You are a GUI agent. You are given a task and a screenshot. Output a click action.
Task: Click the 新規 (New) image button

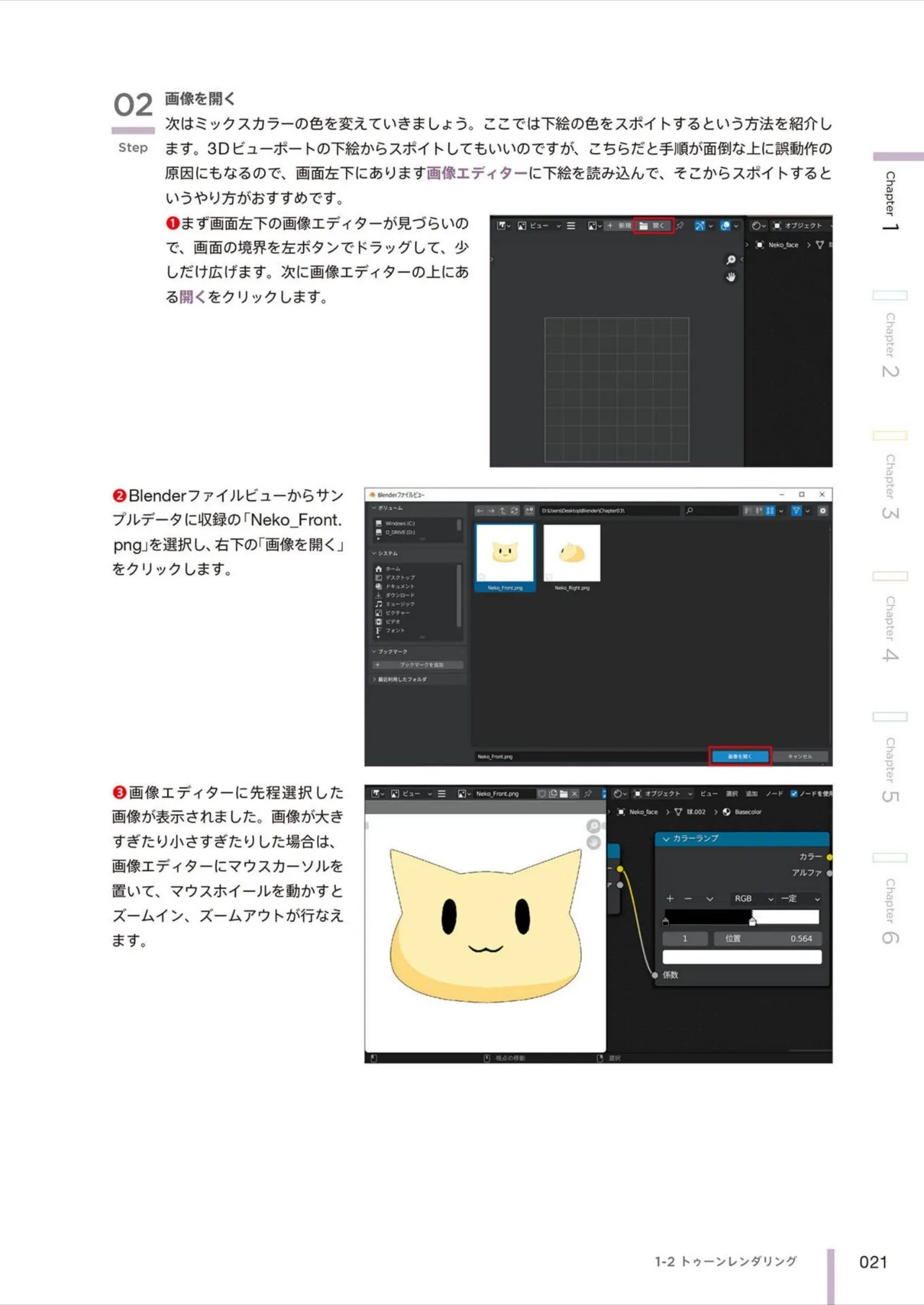[x=619, y=225]
